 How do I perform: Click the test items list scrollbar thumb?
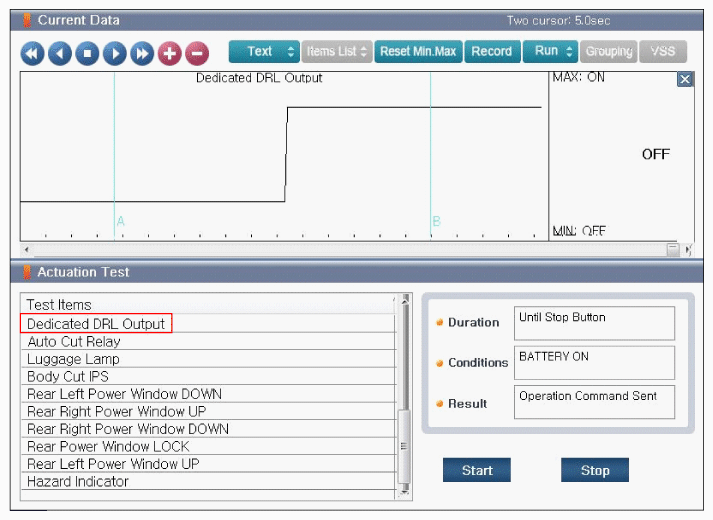coord(404,447)
